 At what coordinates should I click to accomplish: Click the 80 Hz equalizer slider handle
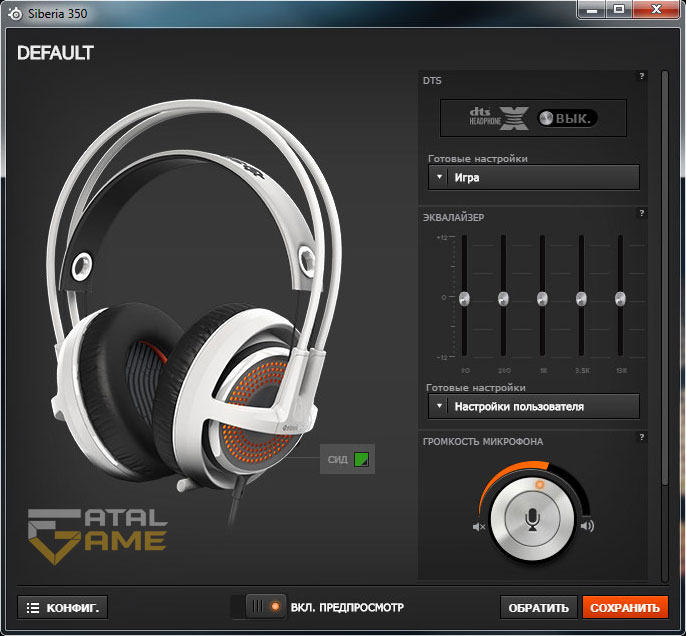click(464, 299)
